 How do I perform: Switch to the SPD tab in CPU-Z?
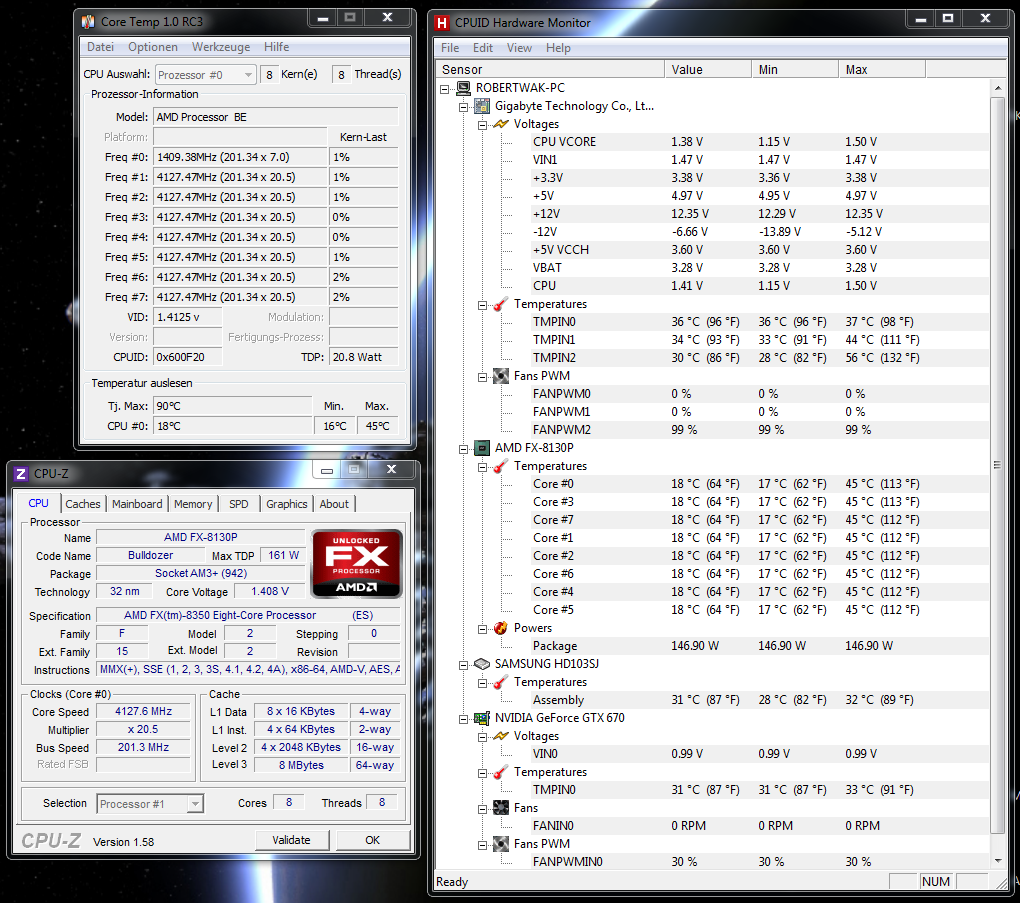click(239, 504)
